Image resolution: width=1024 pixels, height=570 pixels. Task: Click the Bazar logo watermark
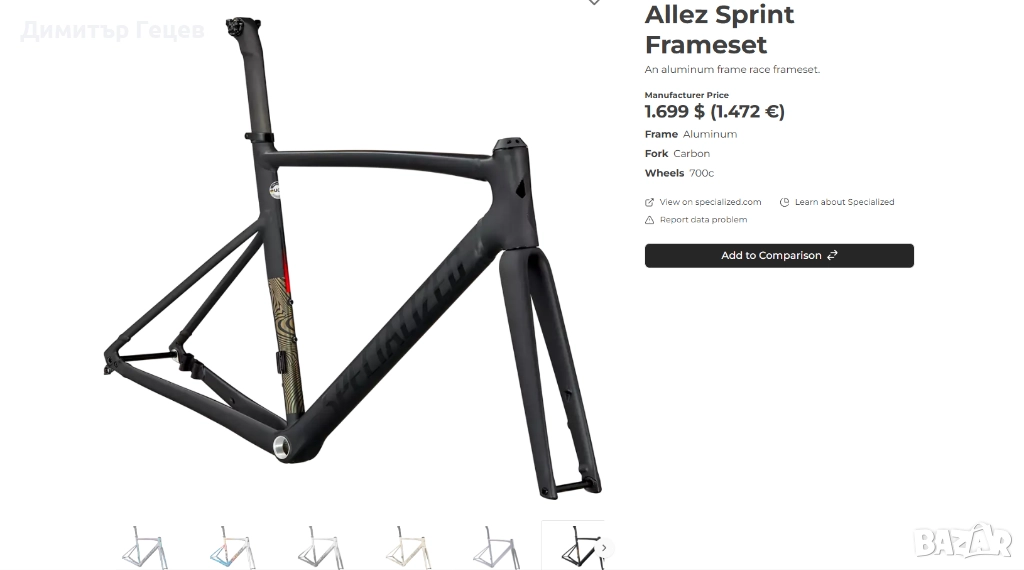[x=963, y=541]
